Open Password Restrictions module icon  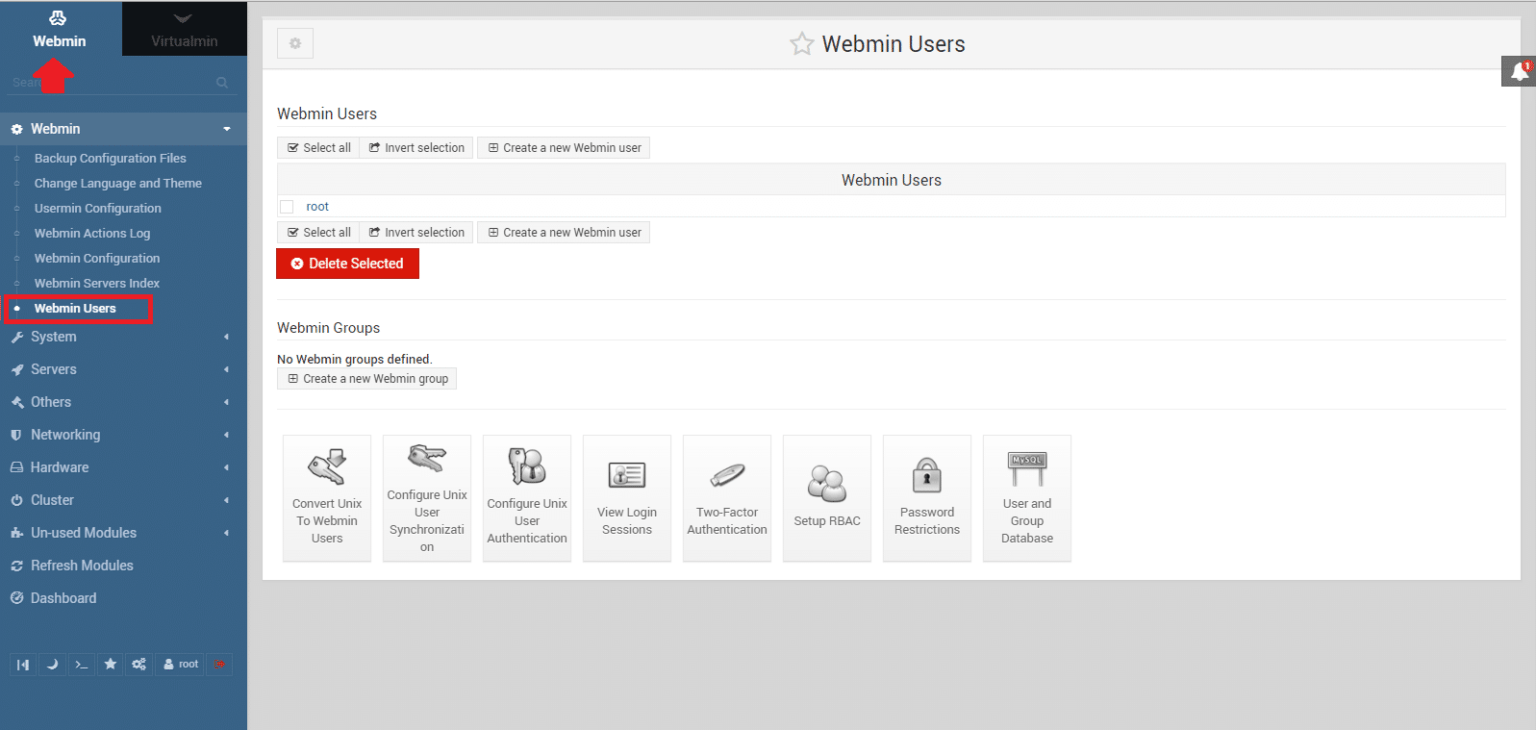pos(927,497)
